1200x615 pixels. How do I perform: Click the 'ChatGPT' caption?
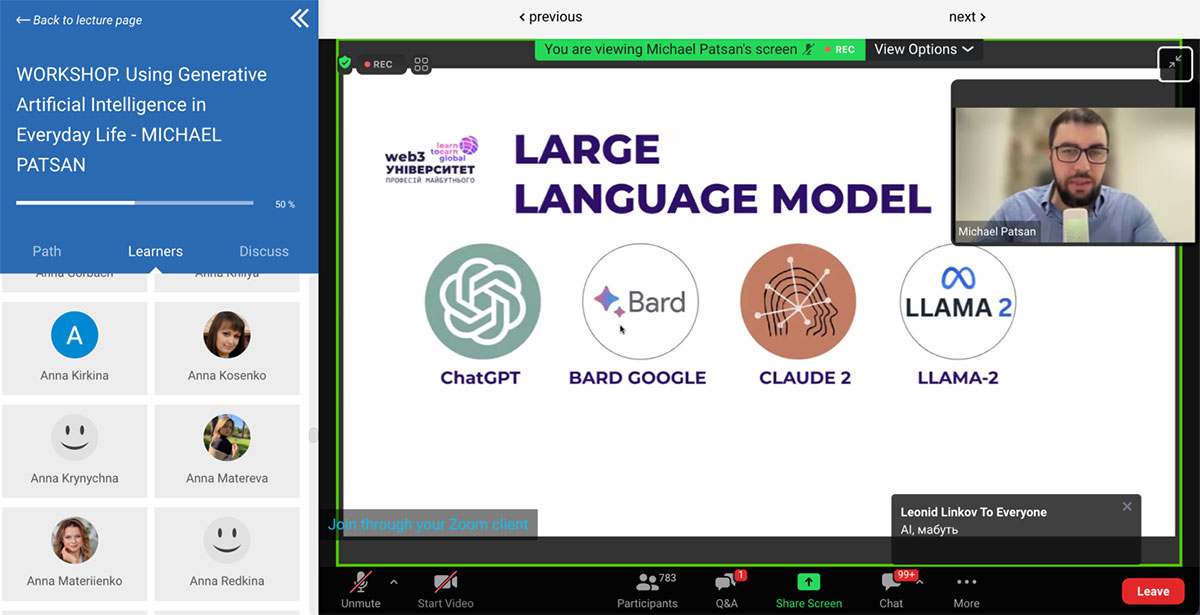click(481, 378)
